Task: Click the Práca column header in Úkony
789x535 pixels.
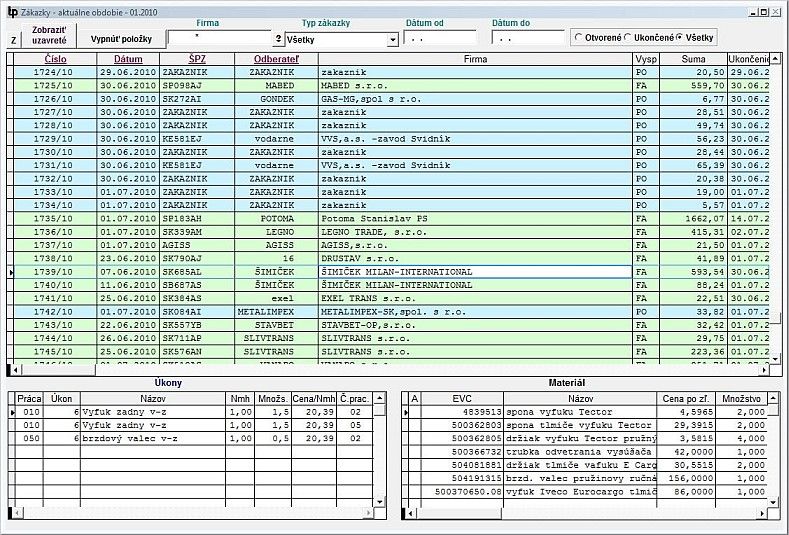Action: [29, 399]
